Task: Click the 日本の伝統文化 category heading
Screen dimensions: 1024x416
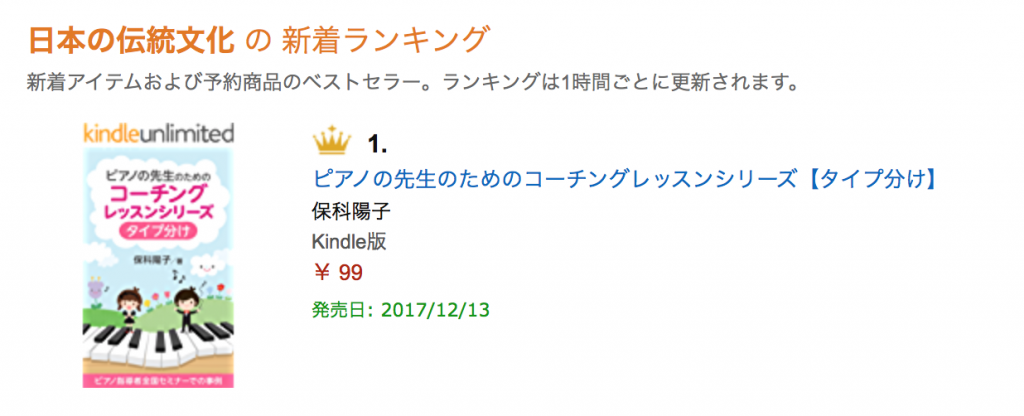Action: [131, 38]
